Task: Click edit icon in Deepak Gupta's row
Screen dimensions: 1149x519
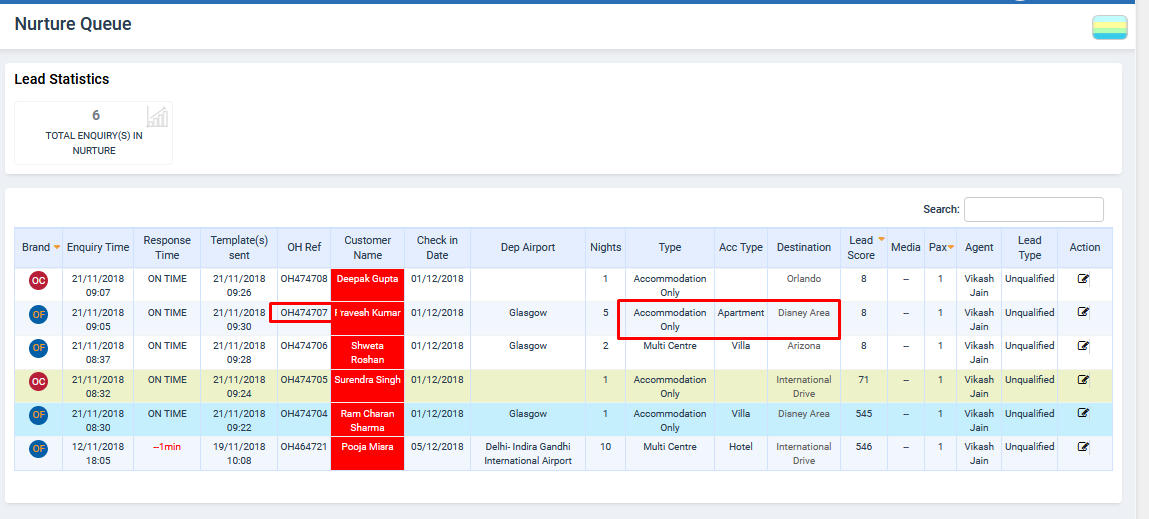Action: [x=1083, y=279]
